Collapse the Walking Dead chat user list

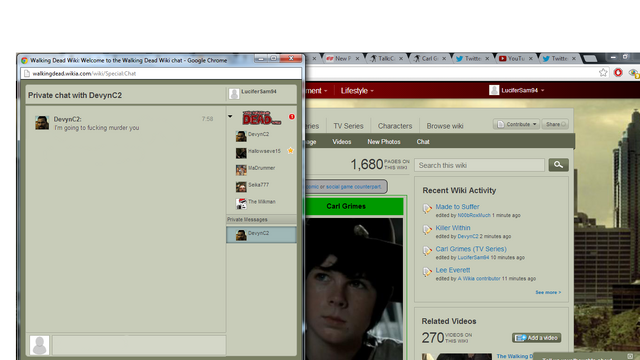tap(230, 116)
